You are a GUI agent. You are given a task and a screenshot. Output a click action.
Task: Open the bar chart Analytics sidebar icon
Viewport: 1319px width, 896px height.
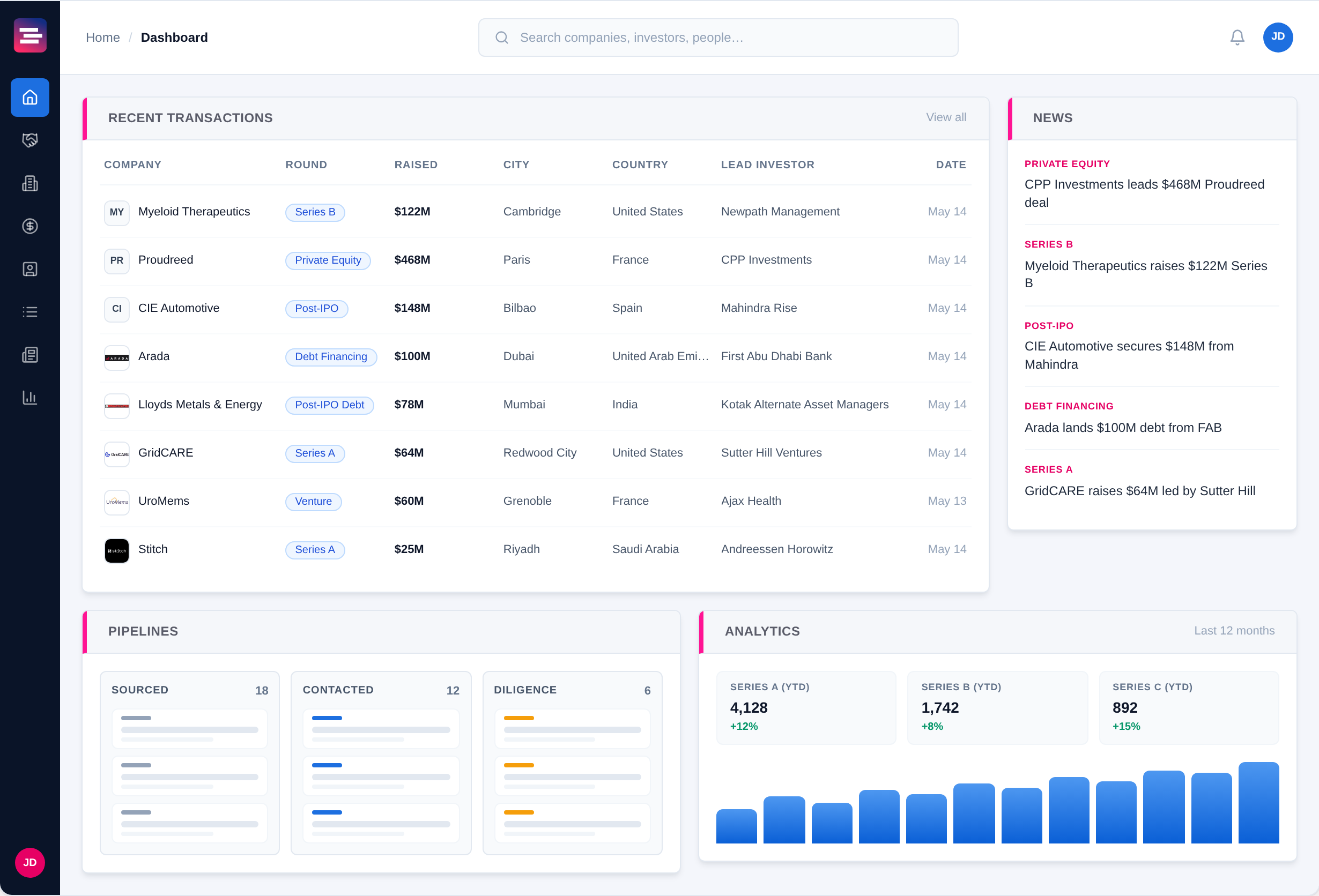pyautogui.click(x=30, y=398)
